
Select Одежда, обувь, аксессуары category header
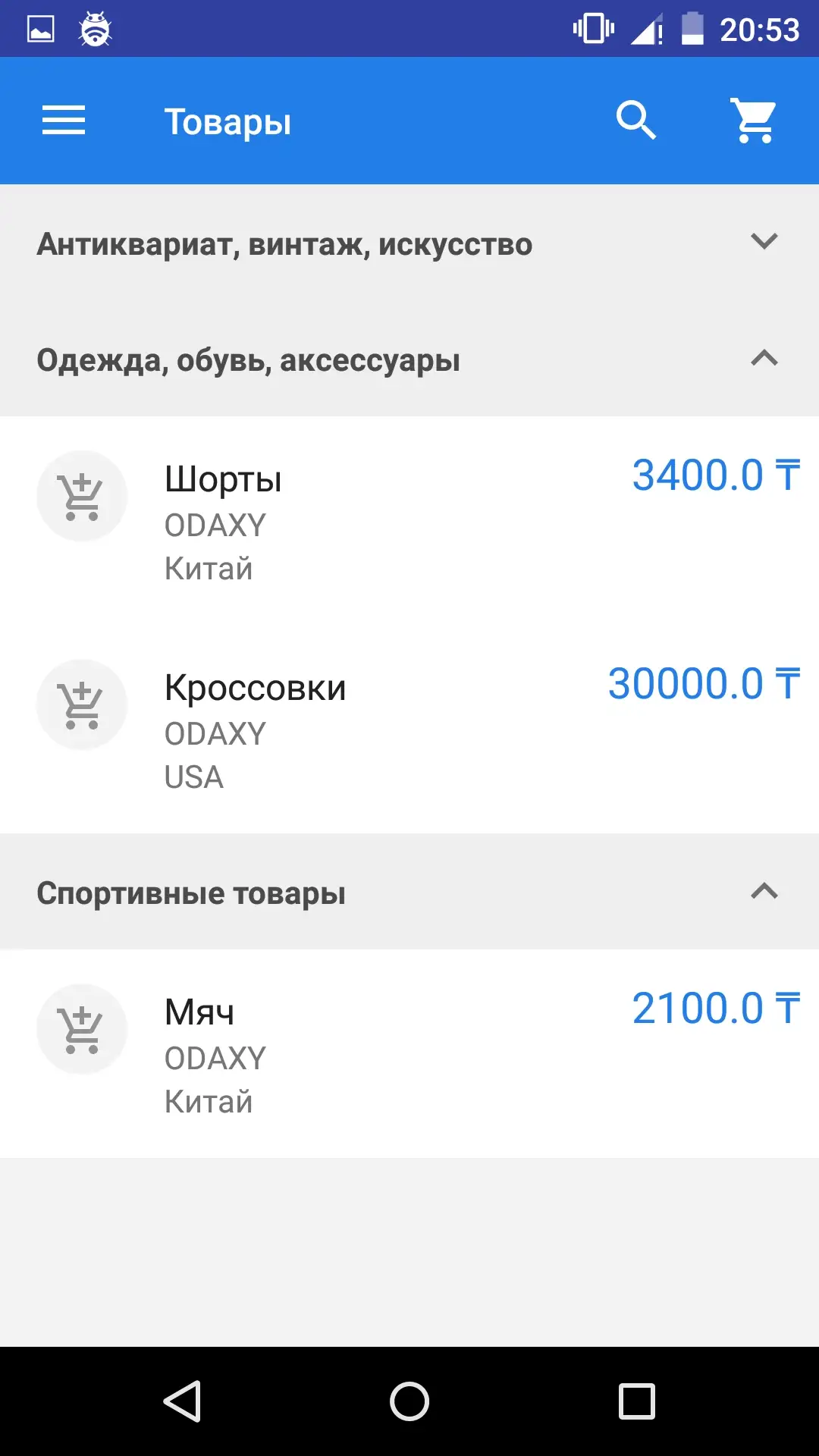tap(248, 360)
